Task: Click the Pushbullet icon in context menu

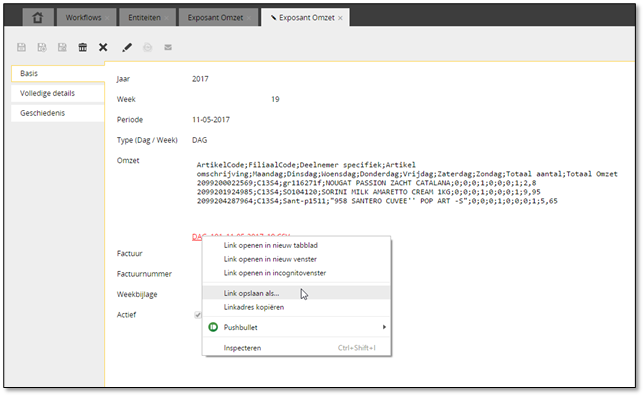Action: coord(213,327)
